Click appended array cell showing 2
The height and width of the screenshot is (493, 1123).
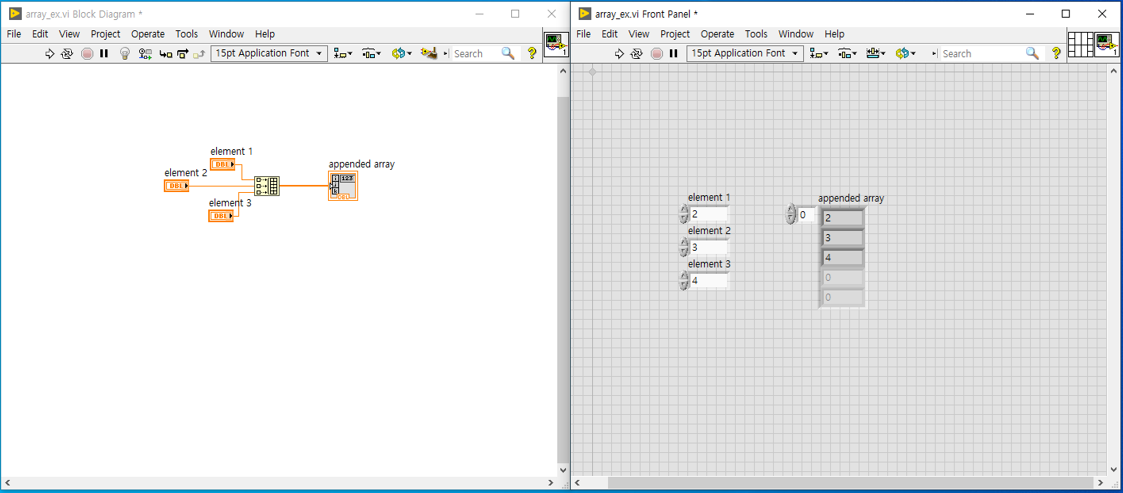click(x=842, y=218)
